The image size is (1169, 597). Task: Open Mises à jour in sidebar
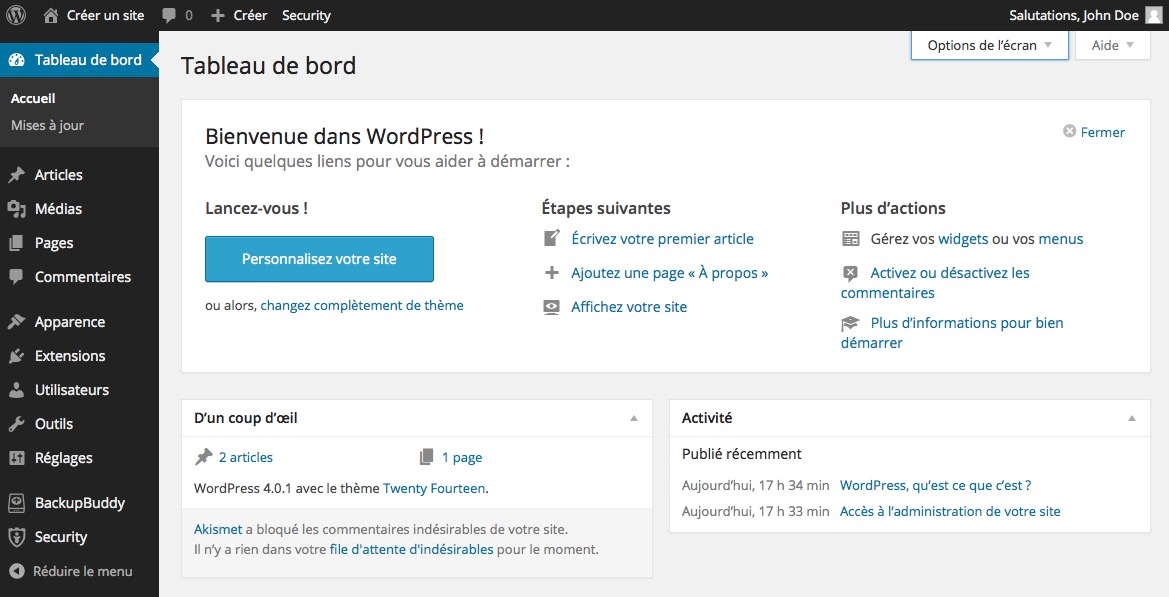[47, 125]
